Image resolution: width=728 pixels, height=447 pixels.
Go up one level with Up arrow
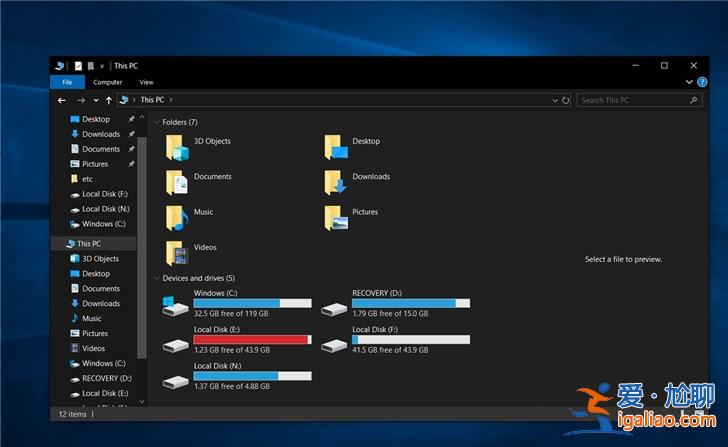(108, 100)
